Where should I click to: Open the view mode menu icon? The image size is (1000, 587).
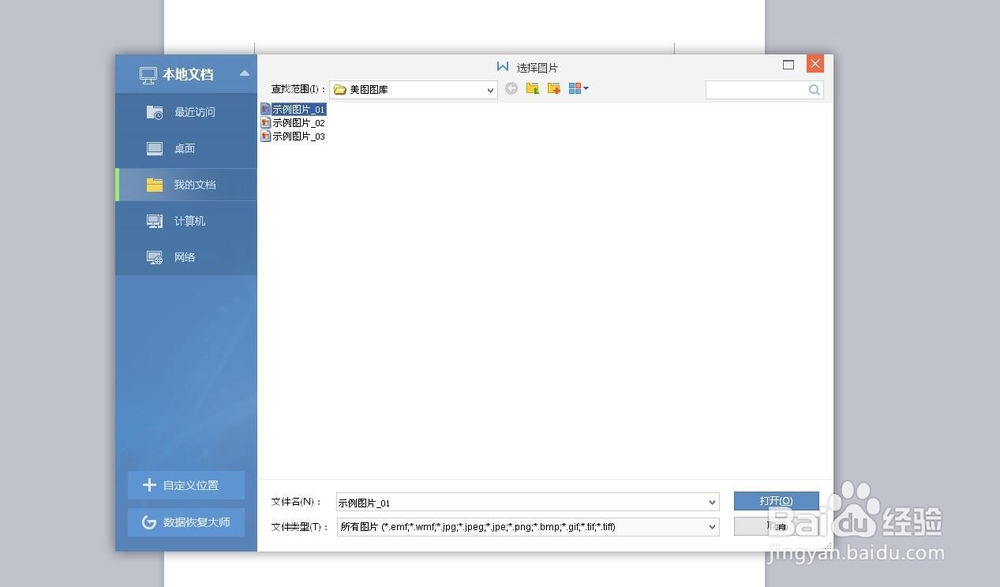(x=578, y=89)
